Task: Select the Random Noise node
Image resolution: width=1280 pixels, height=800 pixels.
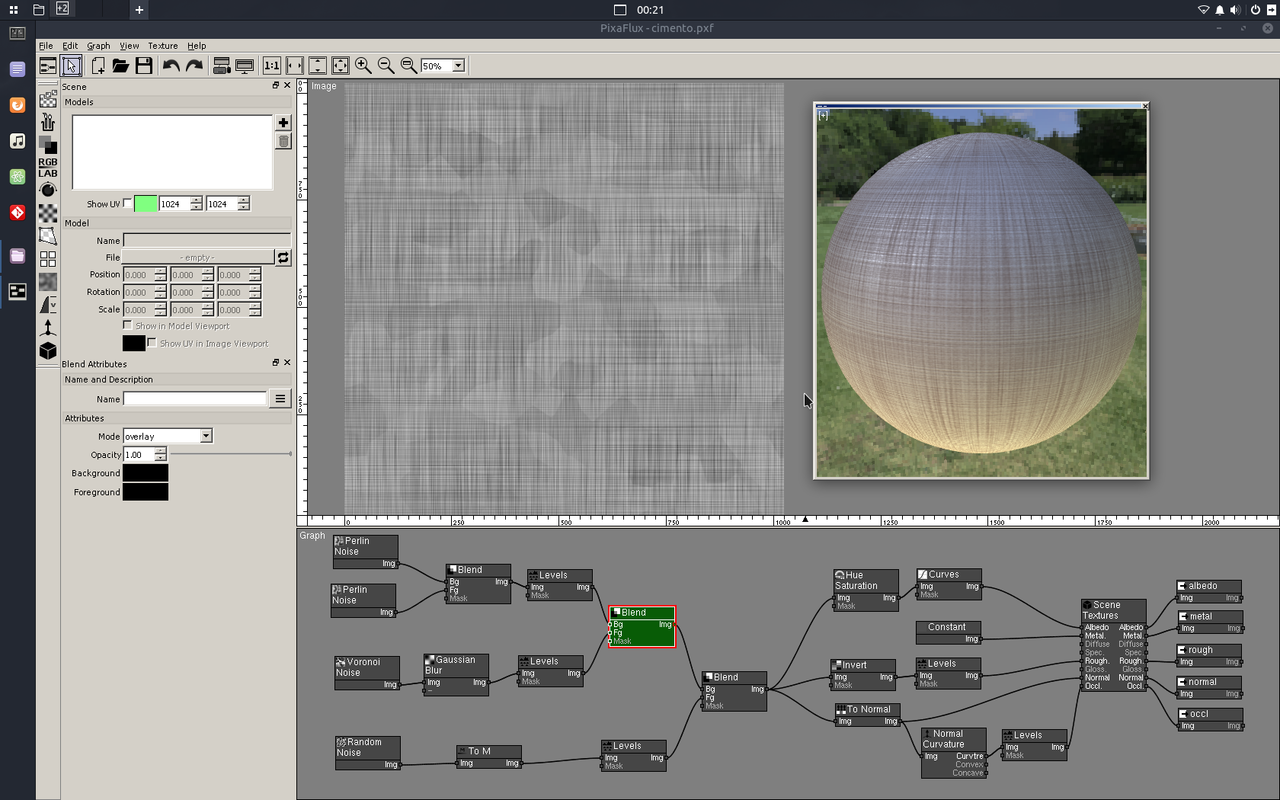Action: tap(368, 753)
